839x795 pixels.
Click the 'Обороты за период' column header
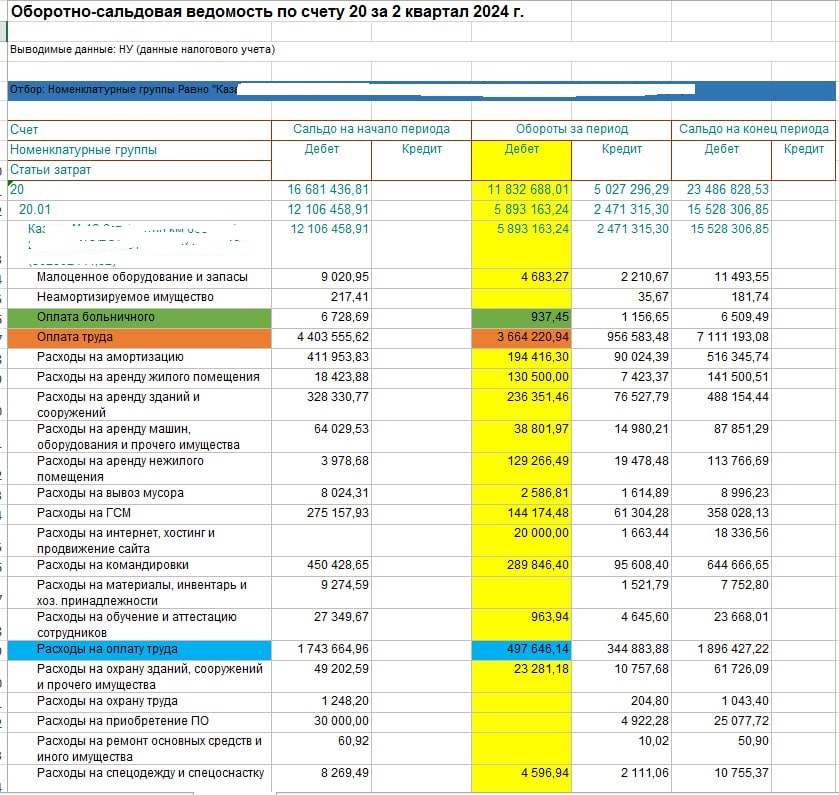tap(571, 129)
